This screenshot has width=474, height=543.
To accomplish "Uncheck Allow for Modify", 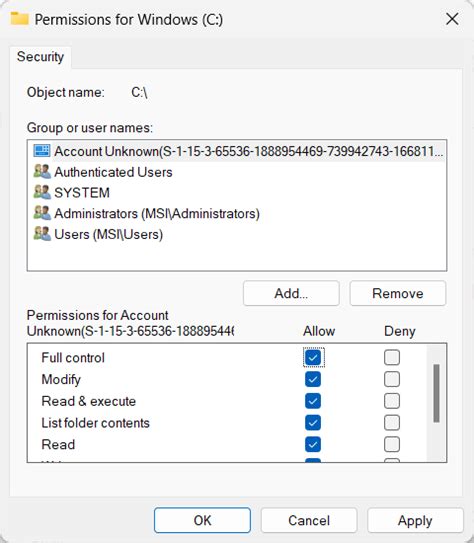I will [313, 379].
